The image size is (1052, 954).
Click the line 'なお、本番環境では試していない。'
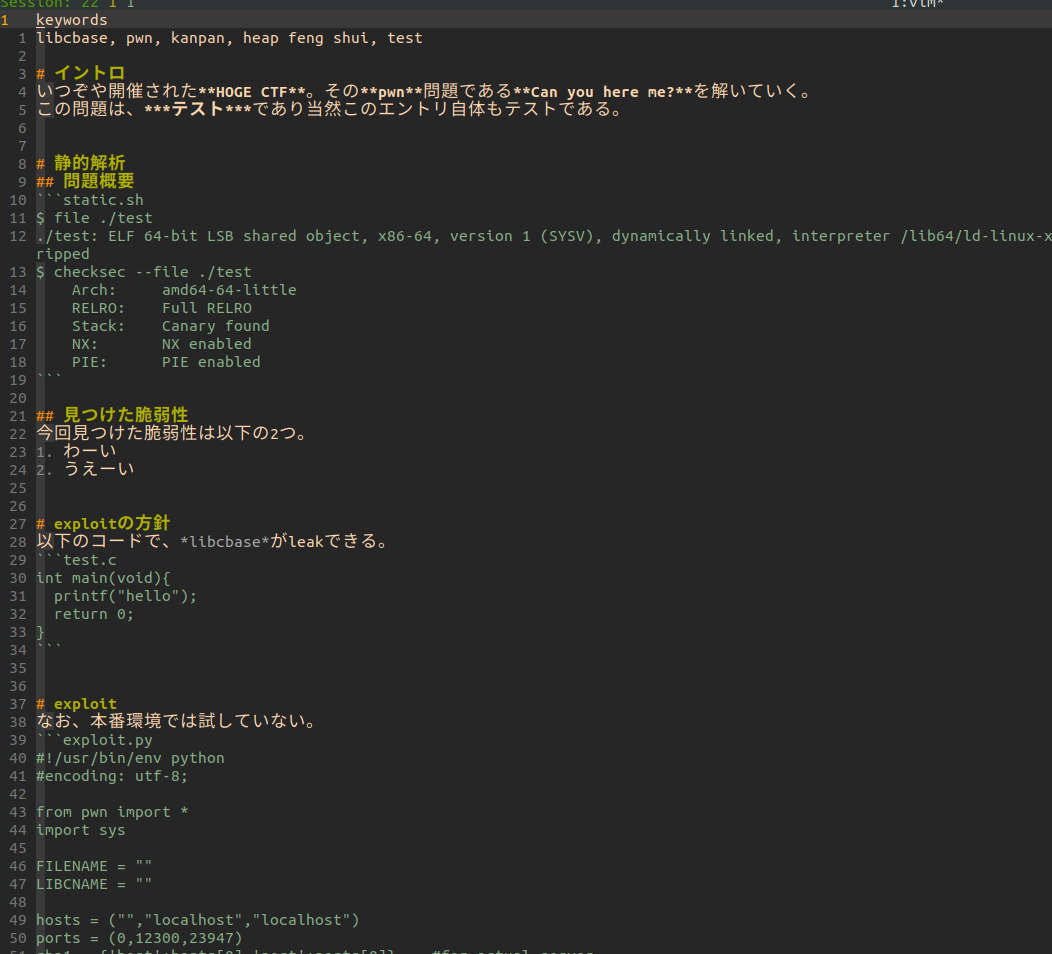tap(176, 722)
